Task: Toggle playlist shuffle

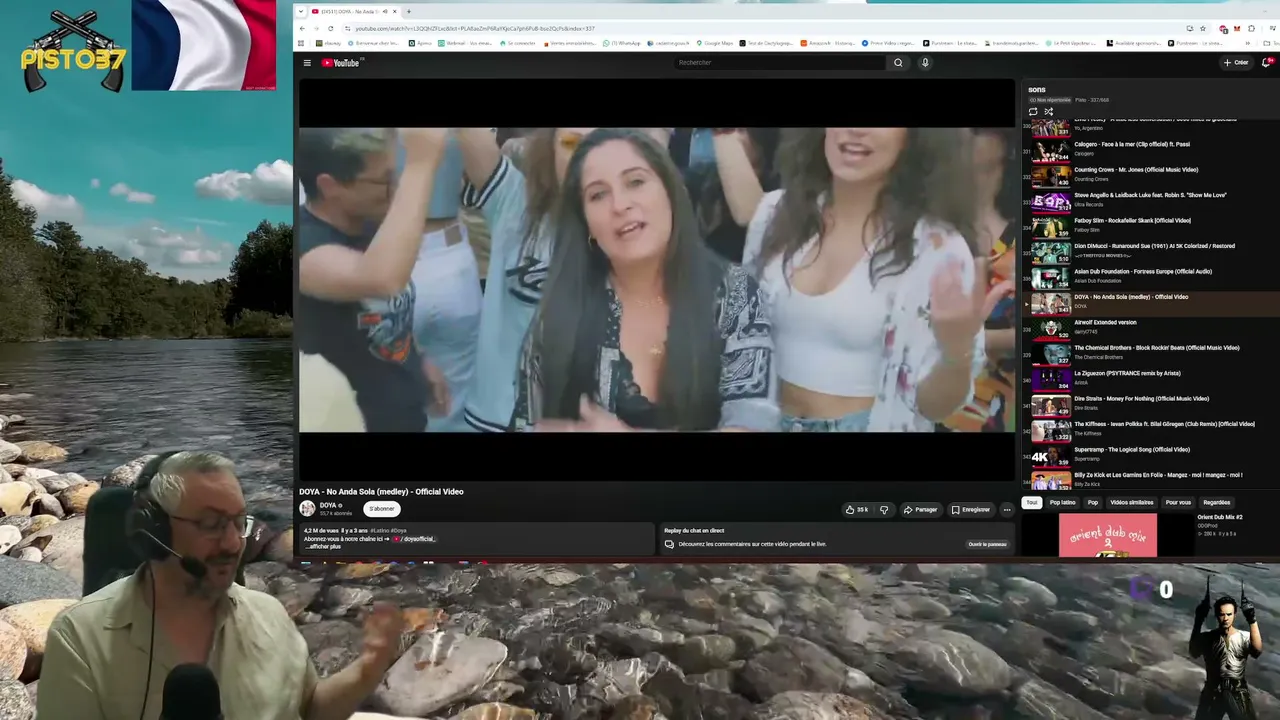Action: click(x=1048, y=111)
